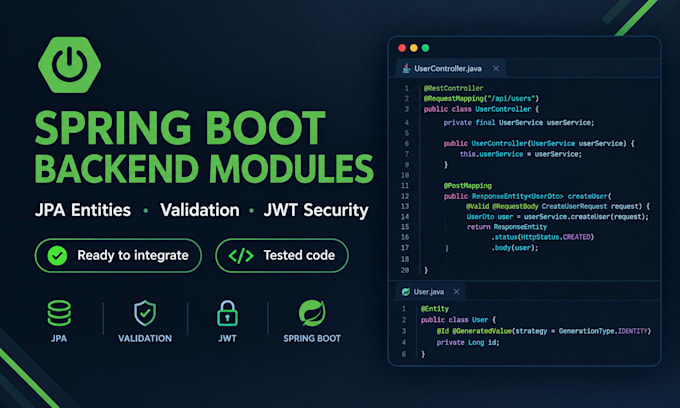Open the UserController.java tab
This screenshot has height=408, width=680.
click(x=451, y=69)
